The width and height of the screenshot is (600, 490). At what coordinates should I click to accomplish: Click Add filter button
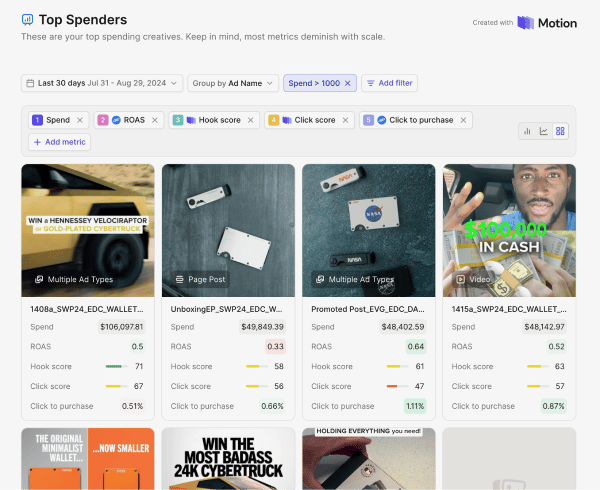point(390,83)
